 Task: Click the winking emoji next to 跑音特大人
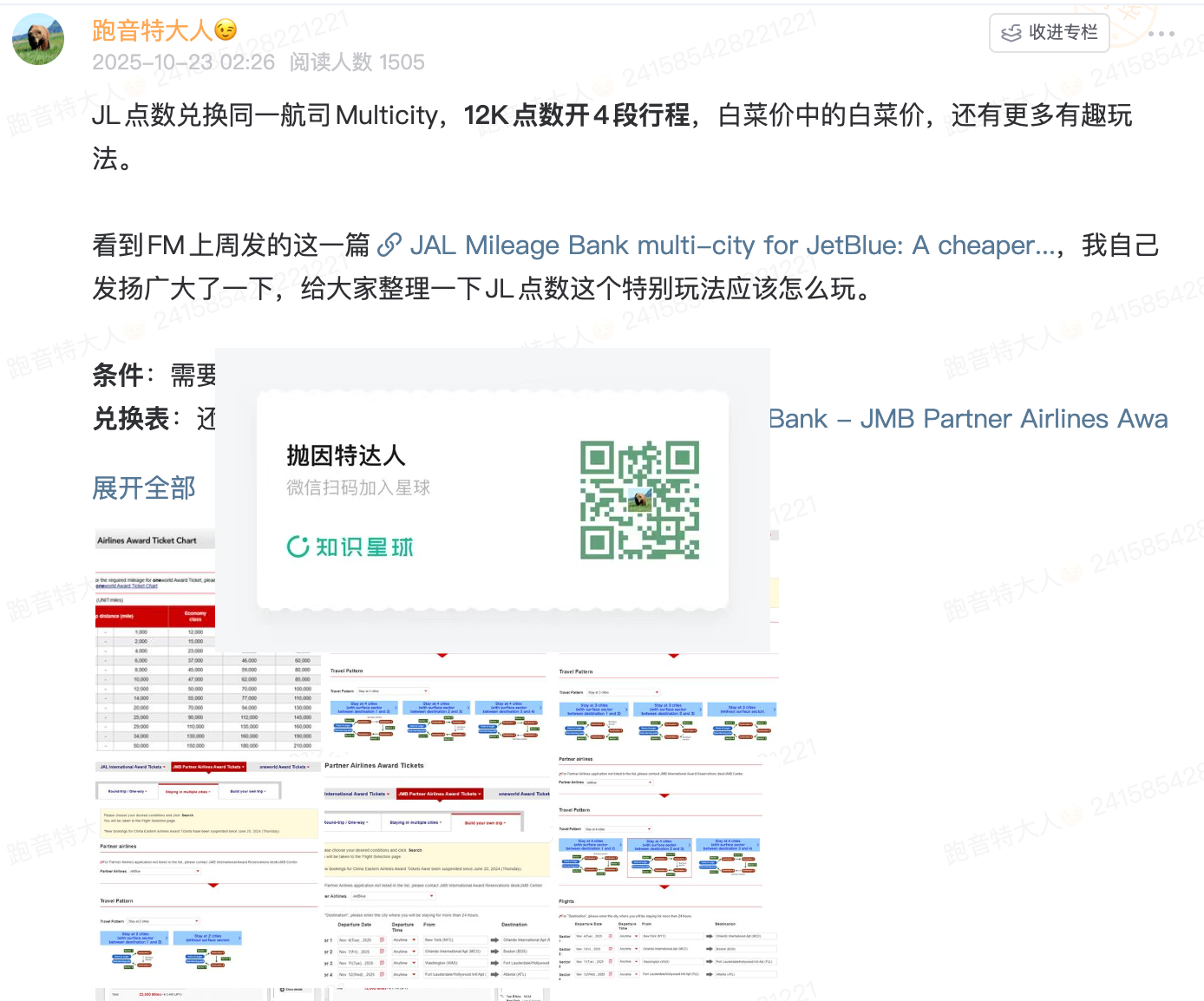(224, 29)
